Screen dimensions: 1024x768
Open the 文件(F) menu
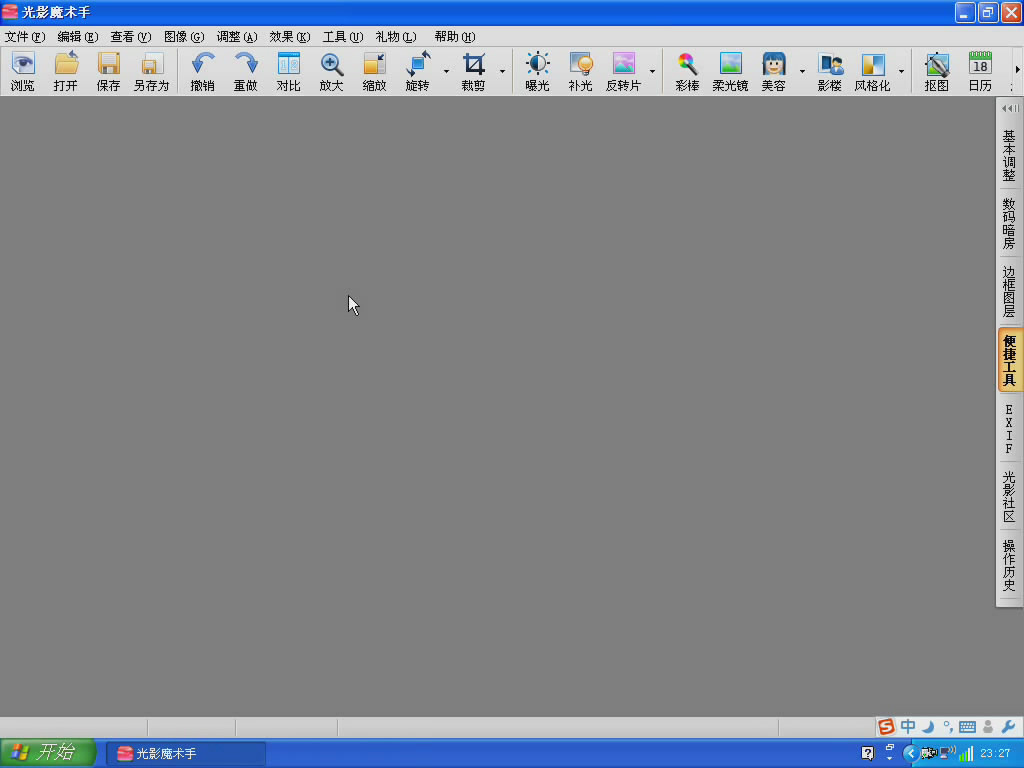25,37
